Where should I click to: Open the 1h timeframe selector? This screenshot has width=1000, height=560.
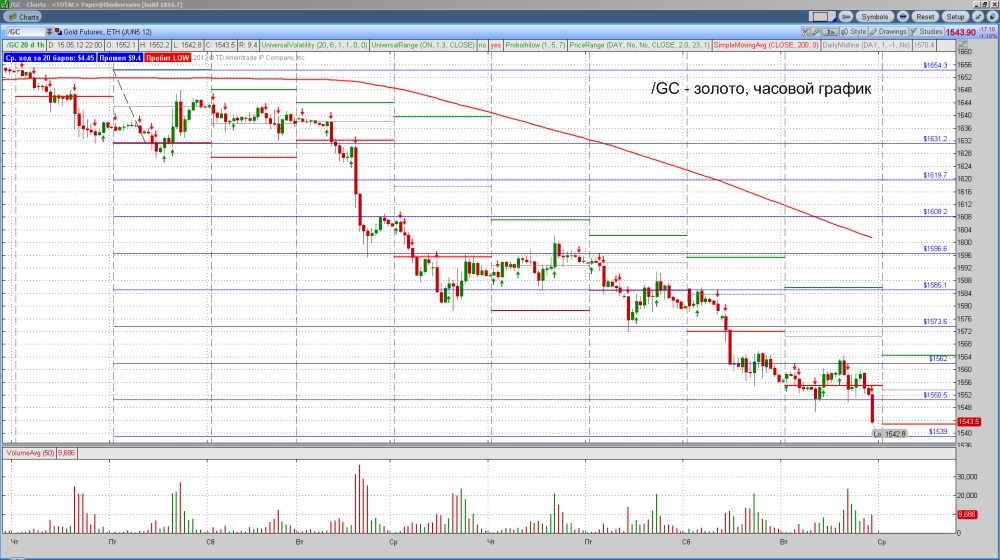click(830, 32)
